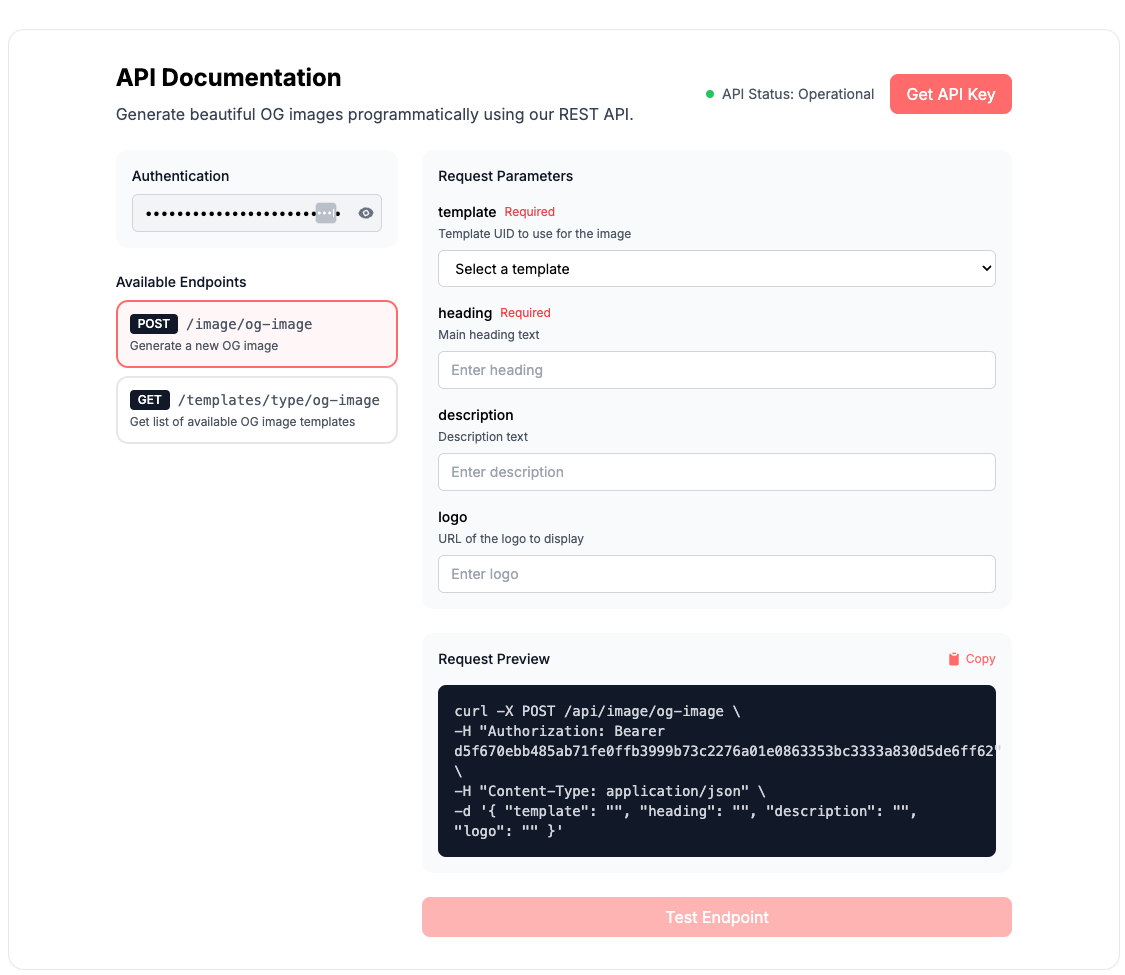Viewport: 1125px width, 975px height.
Task: Click the green API status dot
Action: coord(710,94)
